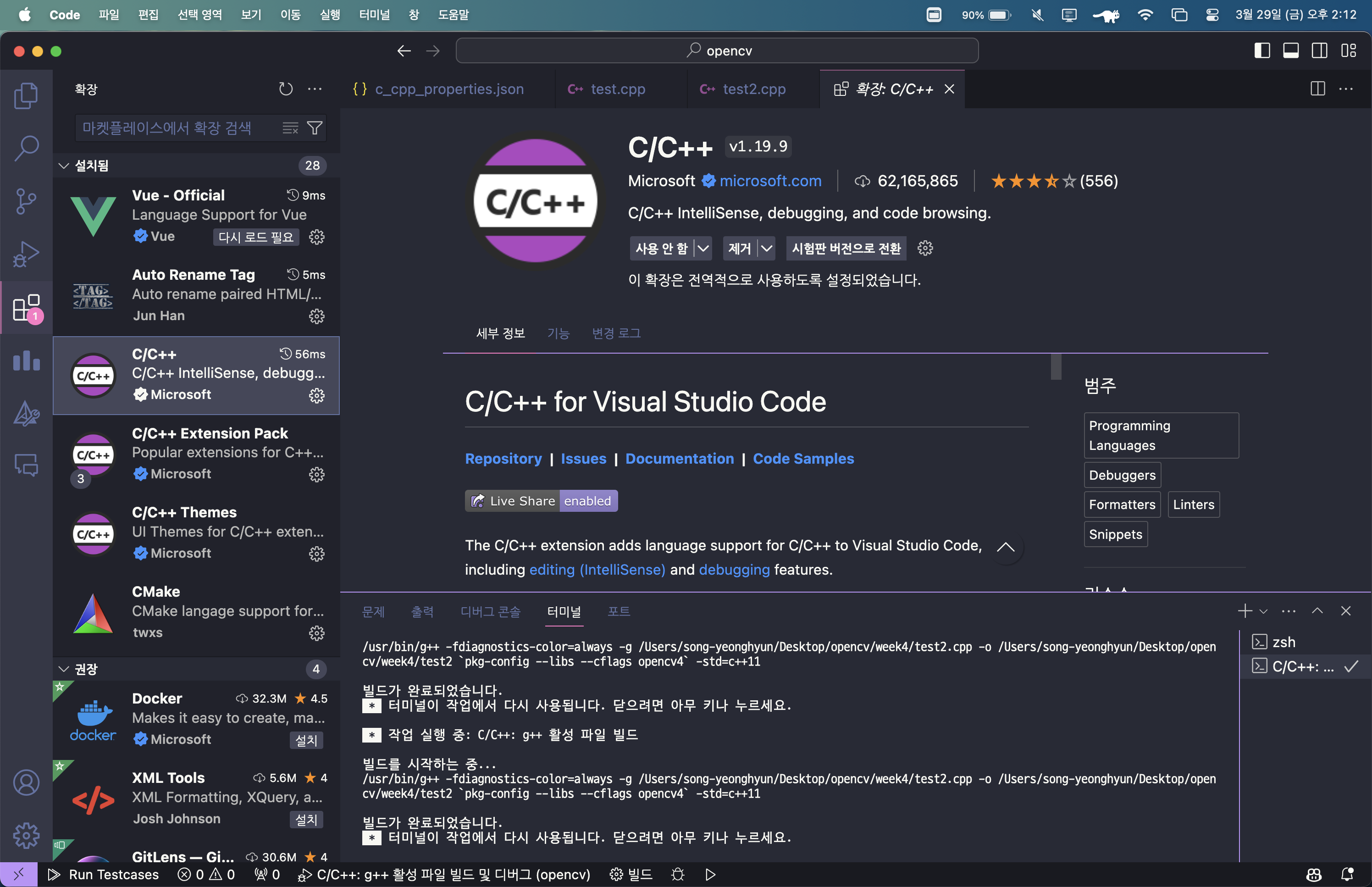Refresh the extensions list
The height and width of the screenshot is (887, 1372).
[286, 89]
